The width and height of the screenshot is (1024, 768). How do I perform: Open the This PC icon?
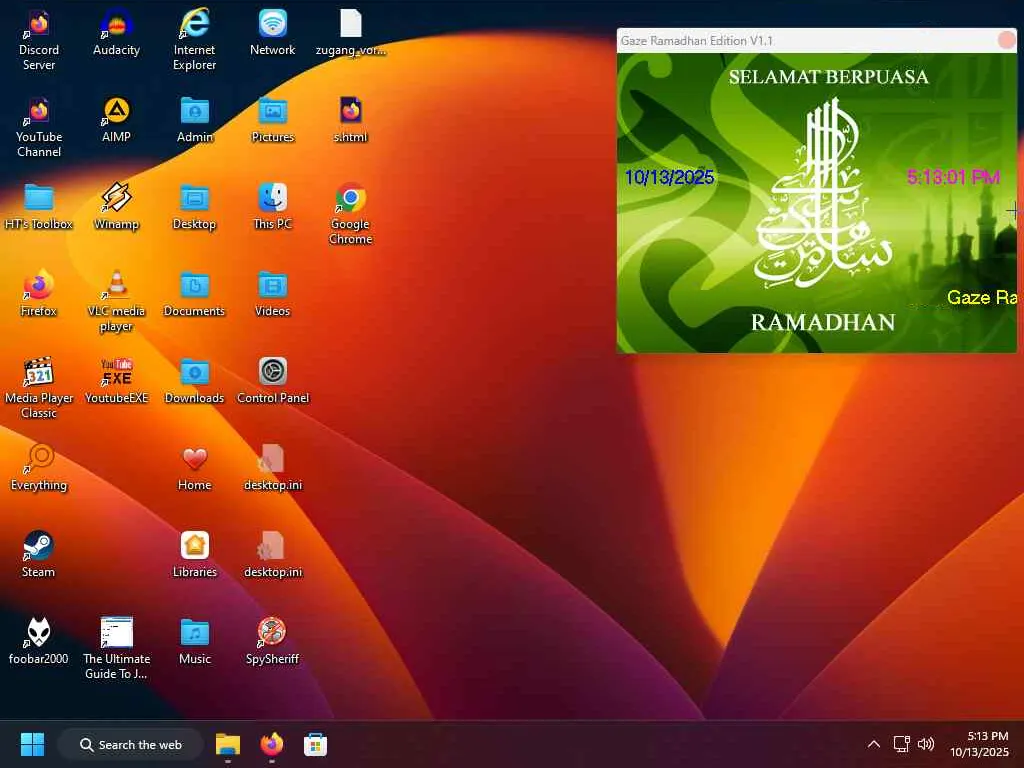point(272,207)
